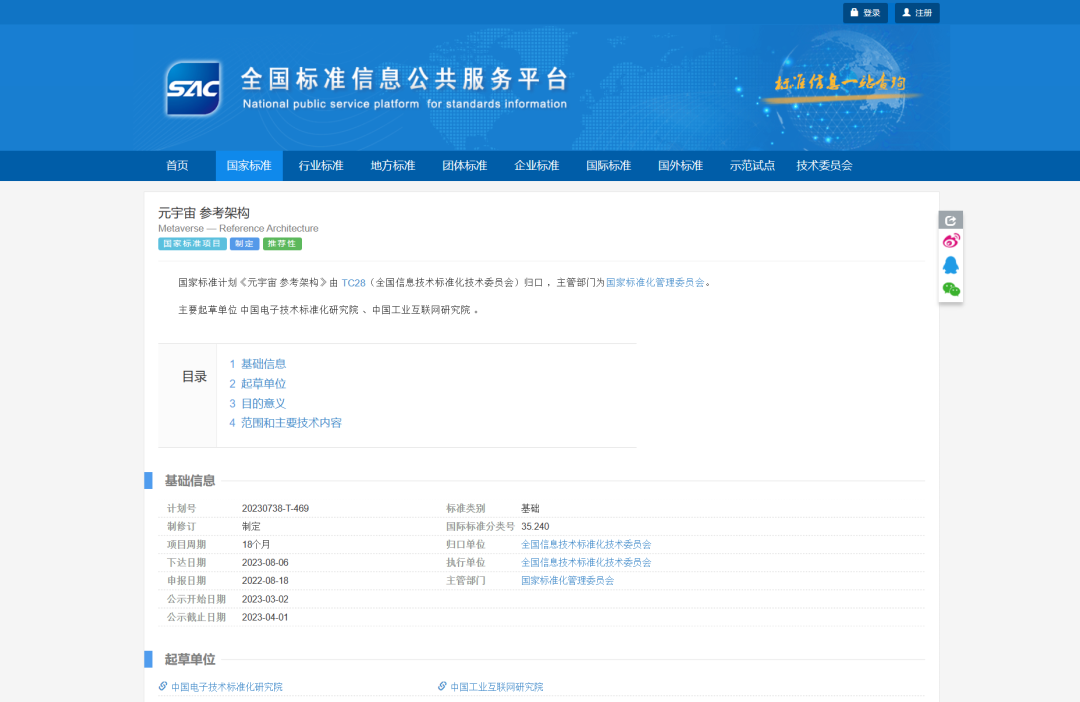Viewport: 1080px width, 702px height.
Task: Click the 国家标准项目 tag
Action: (x=192, y=244)
